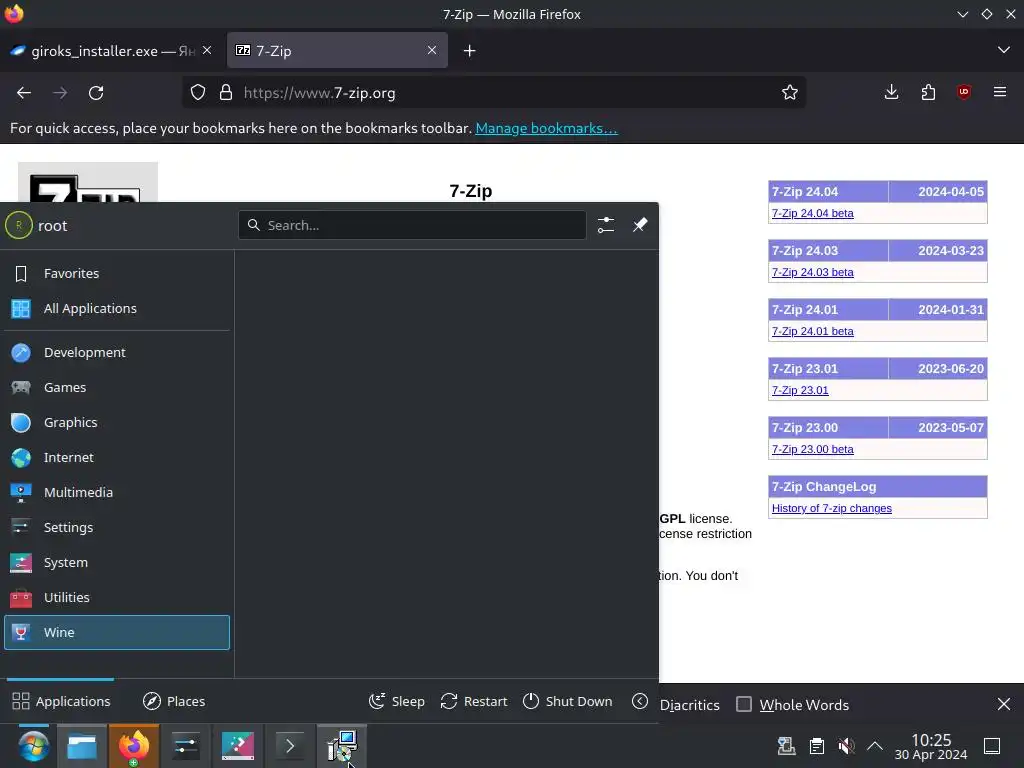Open System Settings from taskbar
The width and height of the screenshot is (1024, 768).
(x=185, y=746)
